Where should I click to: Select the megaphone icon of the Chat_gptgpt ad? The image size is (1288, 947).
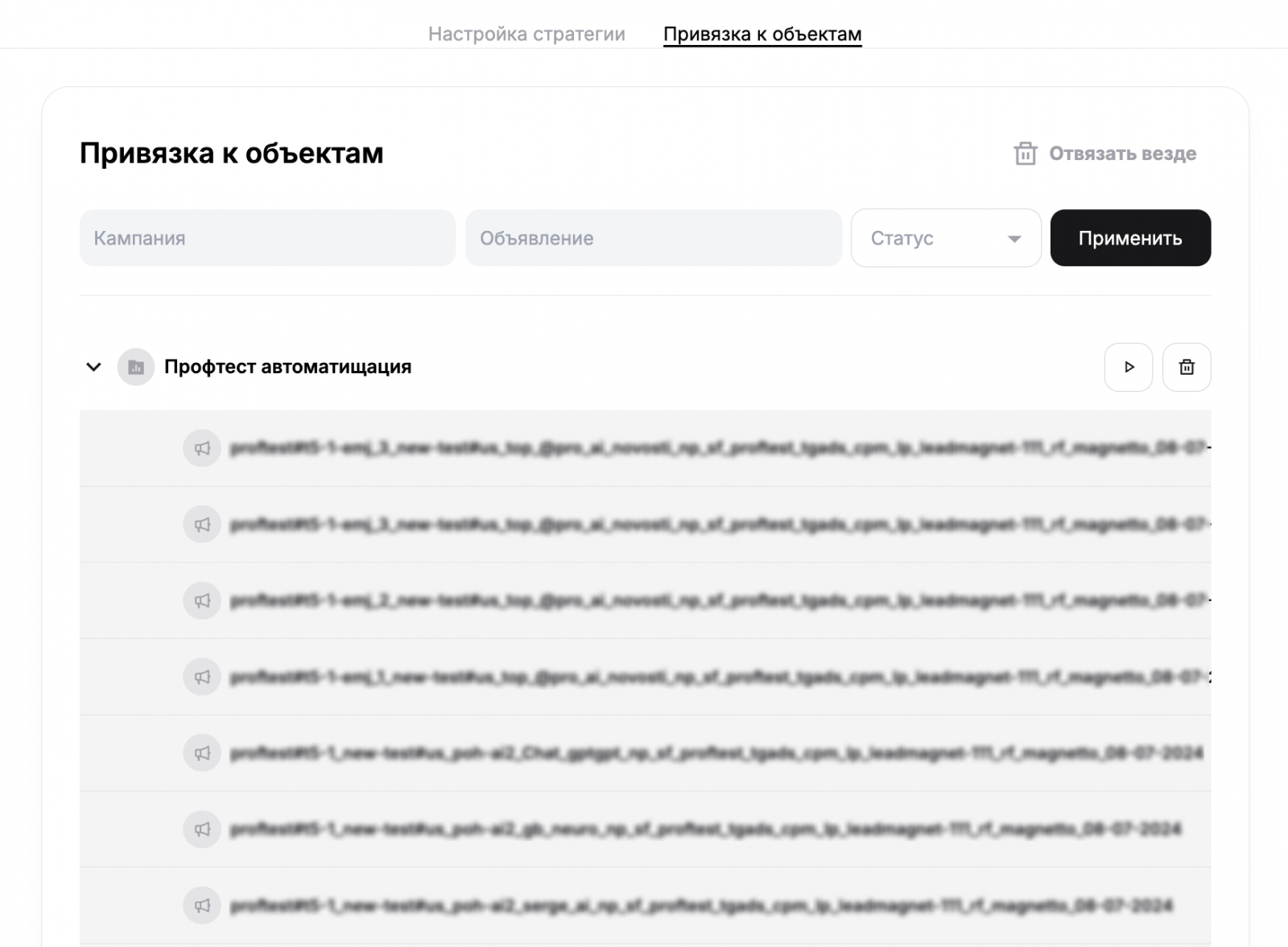click(202, 753)
